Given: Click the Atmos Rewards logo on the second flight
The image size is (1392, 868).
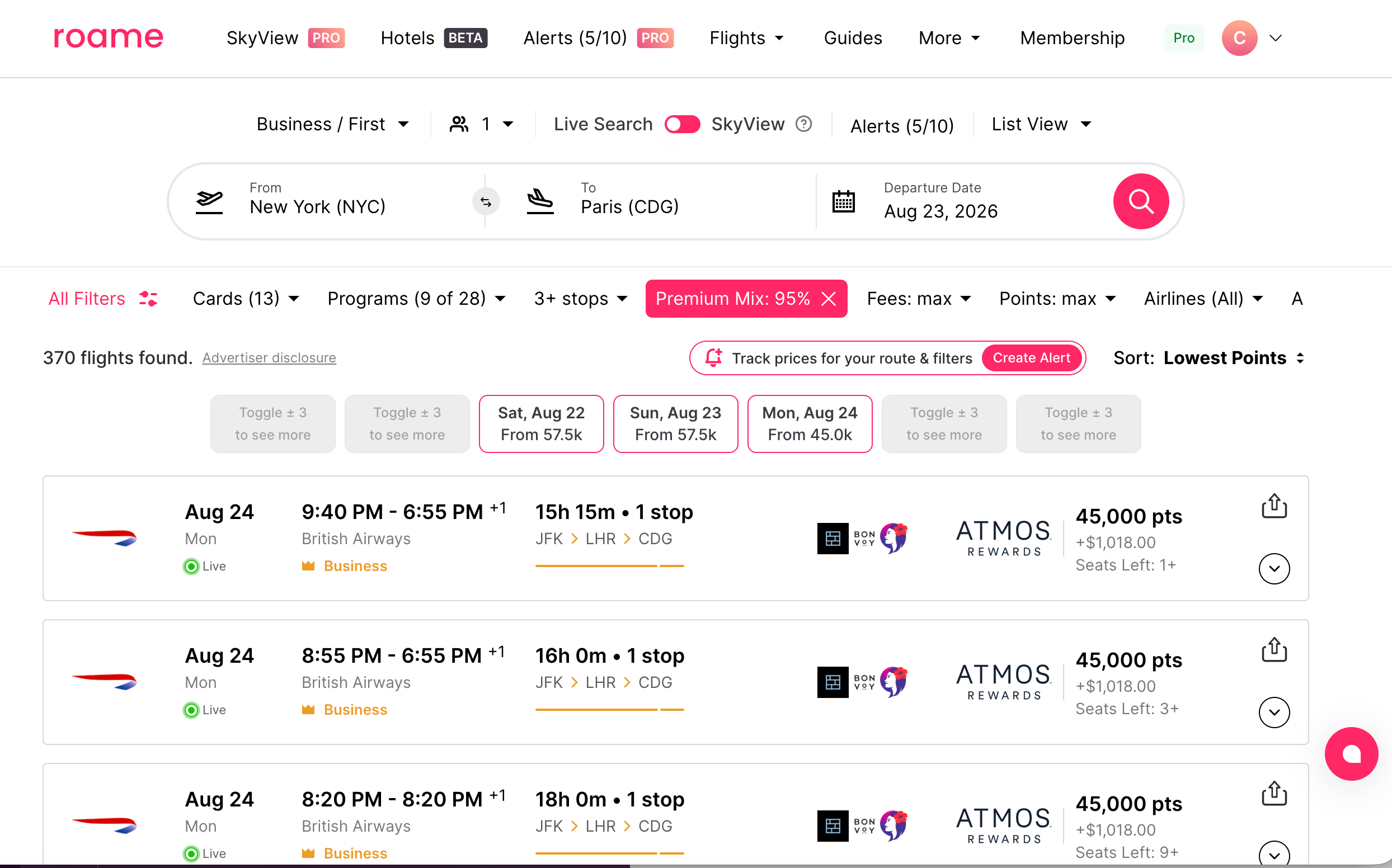Looking at the screenshot, I should point(1002,682).
